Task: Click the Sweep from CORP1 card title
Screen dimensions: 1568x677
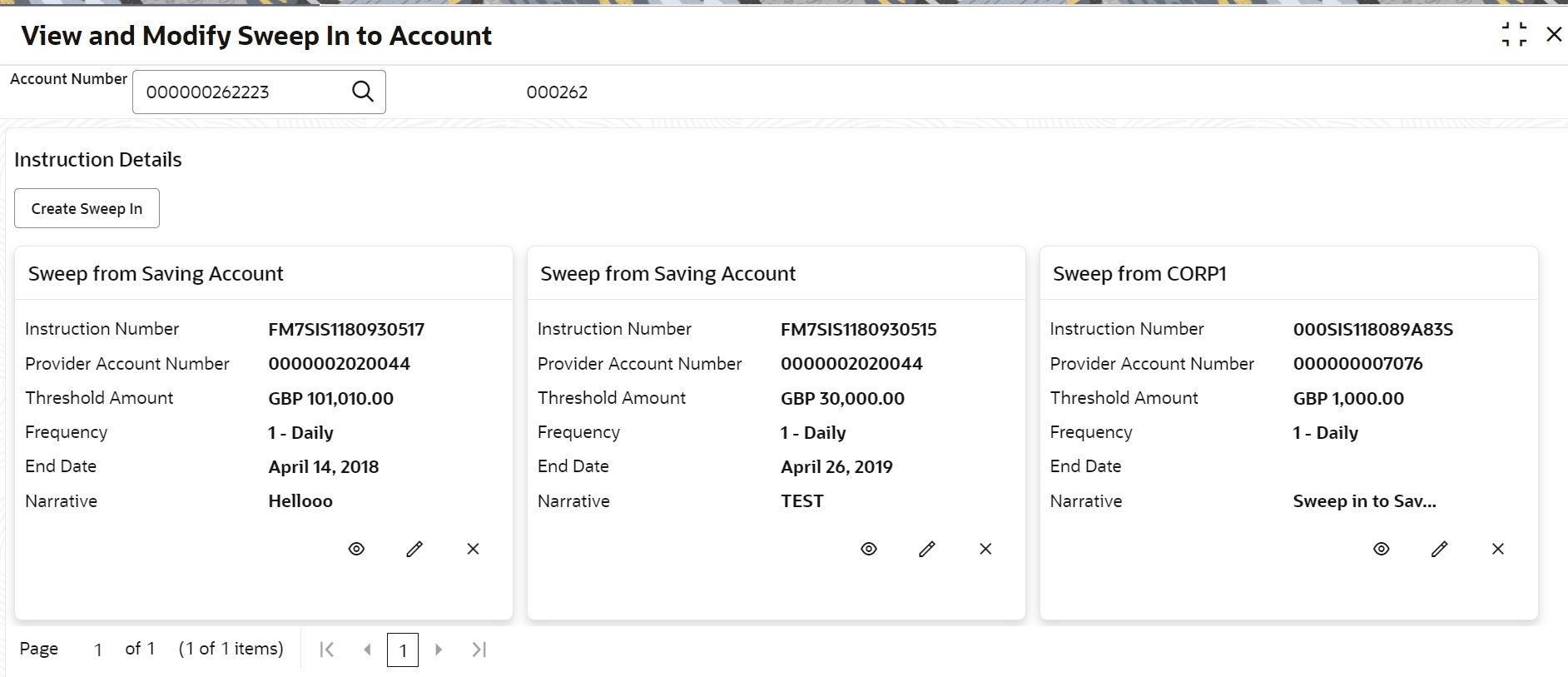Action: [x=1139, y=274]
